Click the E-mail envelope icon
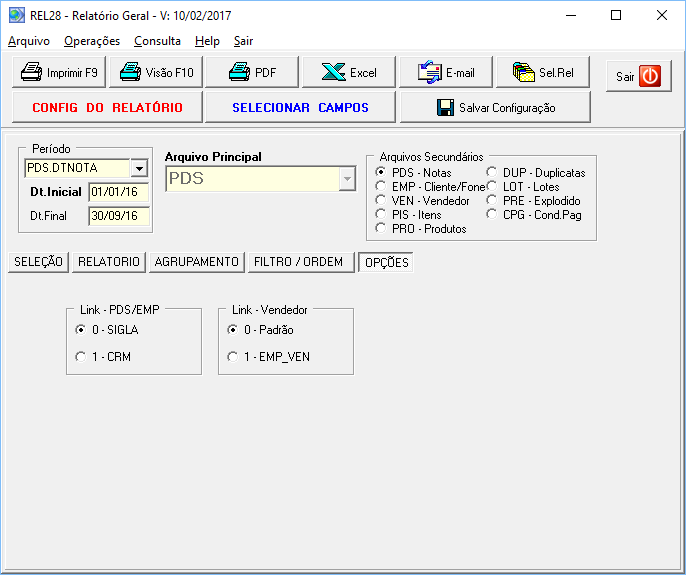Screen dimensions: 686x575 click(x=430, y=72)
